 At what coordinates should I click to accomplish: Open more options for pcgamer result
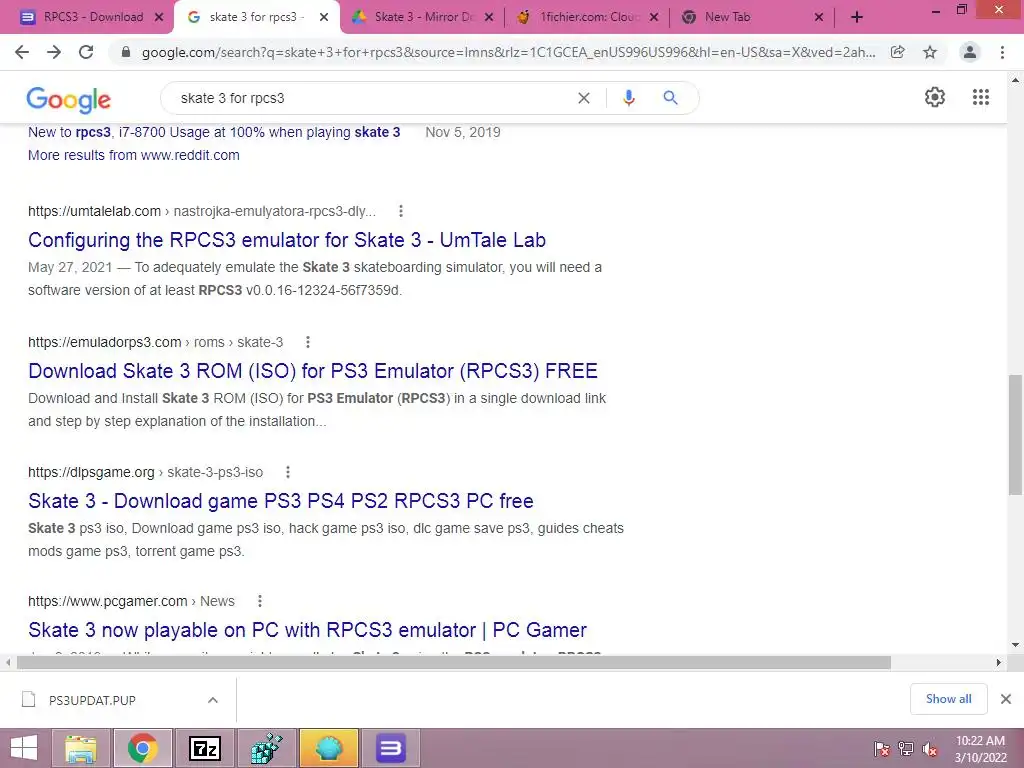click(x=259, y=601)
